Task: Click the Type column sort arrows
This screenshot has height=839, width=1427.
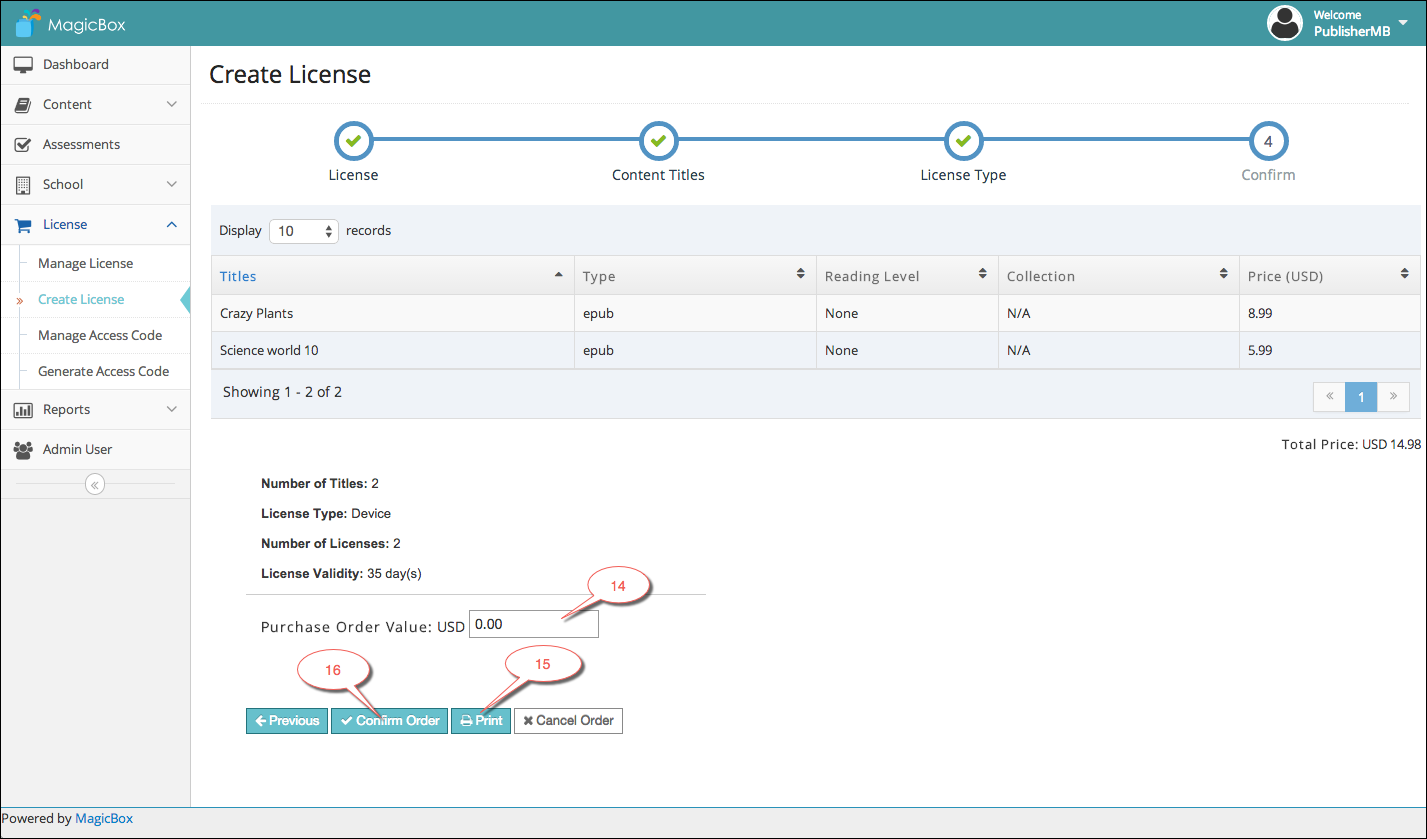Action: [x=800, y=273]
